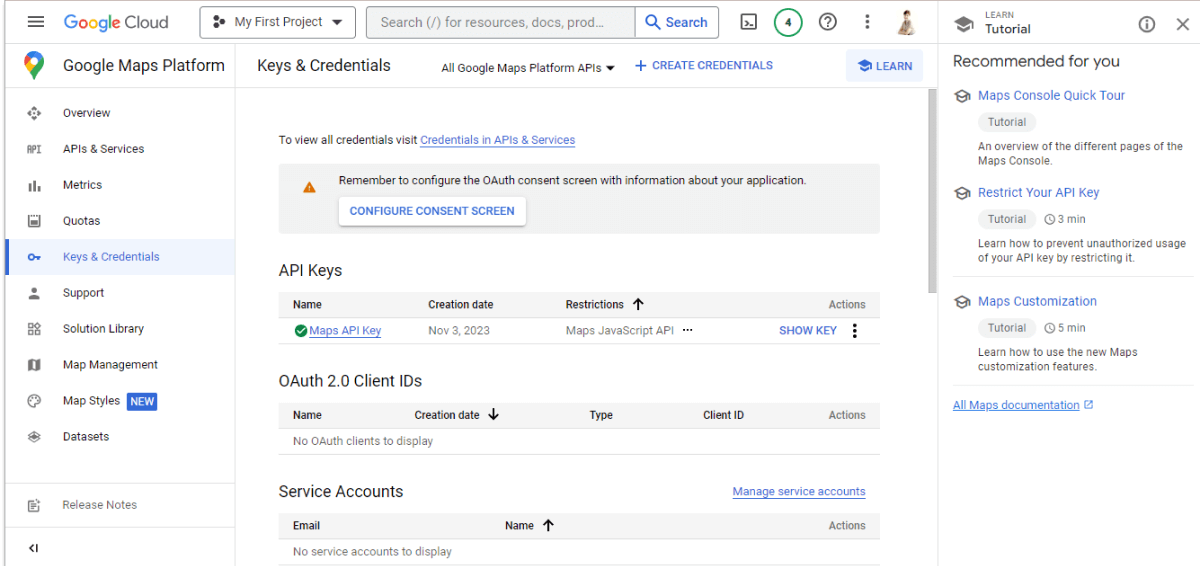The image size is (1200, 566).
Task: Activate Cloud Shell terminal icon
Action: pos(748,22)
